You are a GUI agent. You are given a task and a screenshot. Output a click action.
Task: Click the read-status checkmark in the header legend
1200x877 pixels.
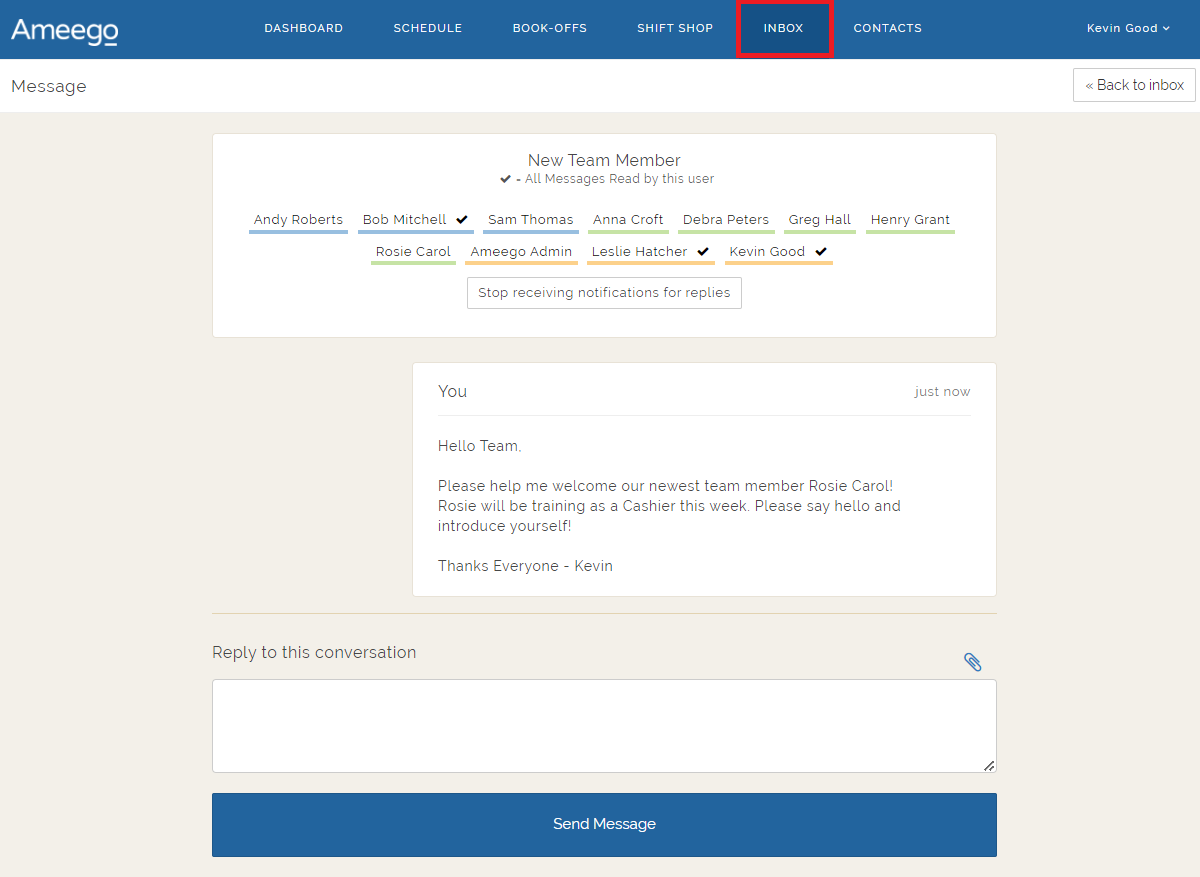click(505, 179)
